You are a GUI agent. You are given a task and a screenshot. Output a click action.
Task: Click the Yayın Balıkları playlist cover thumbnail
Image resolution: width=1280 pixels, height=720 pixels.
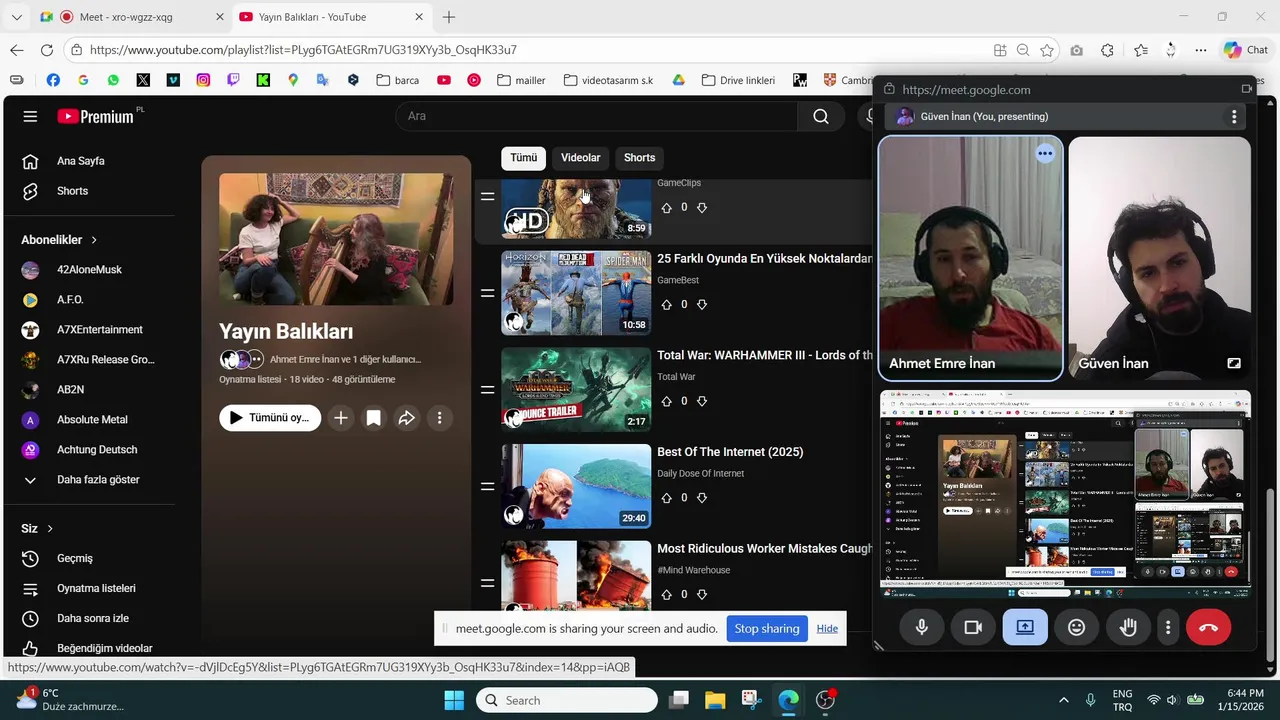pyautogui.click(x=336, y=239)
